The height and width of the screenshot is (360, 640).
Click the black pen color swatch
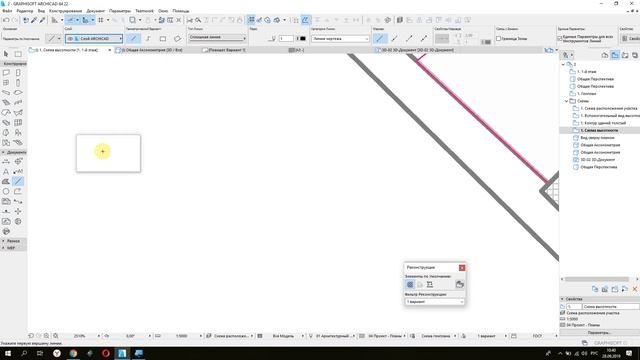[303, 38]
